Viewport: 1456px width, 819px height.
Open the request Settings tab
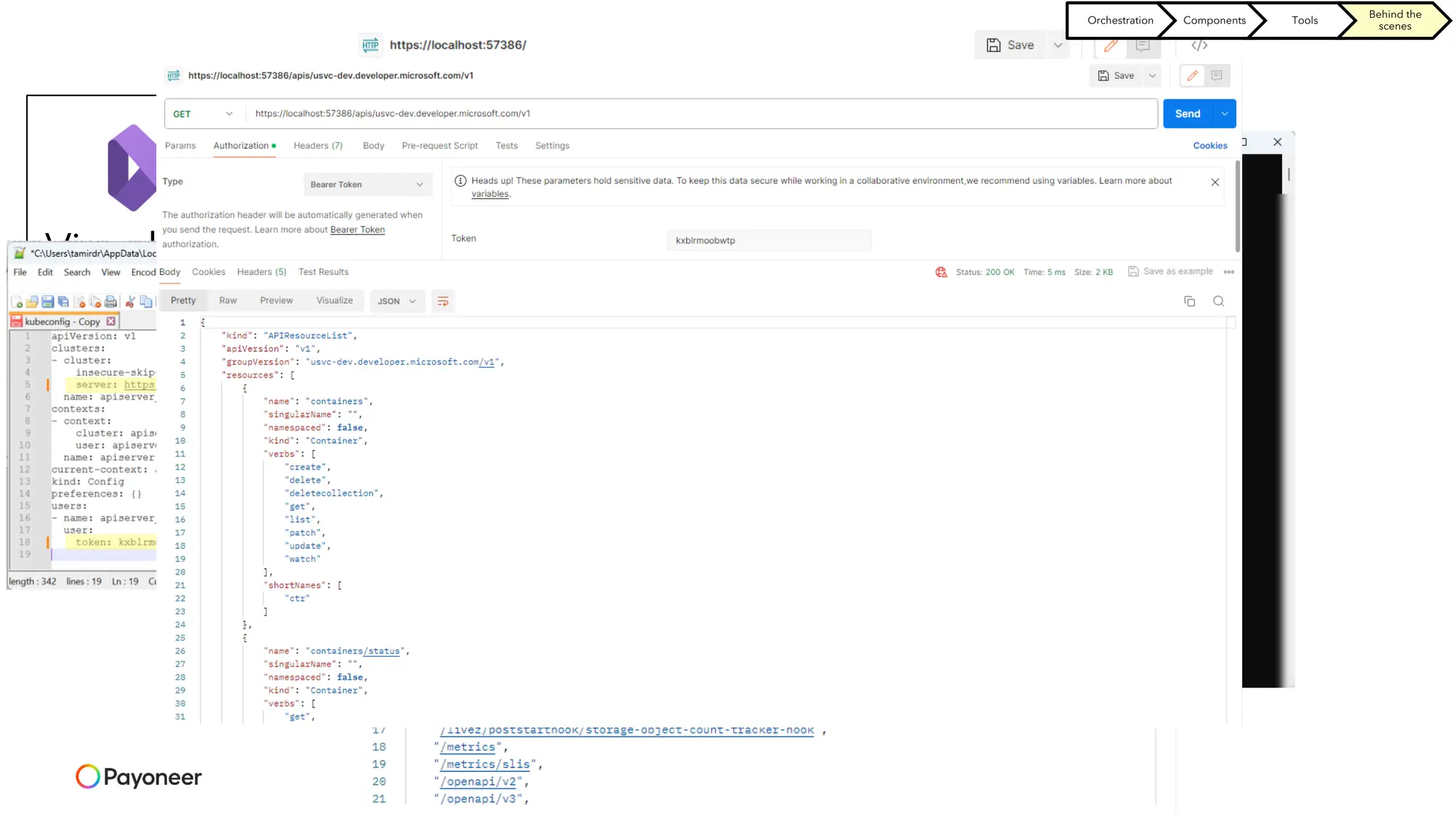552,146
